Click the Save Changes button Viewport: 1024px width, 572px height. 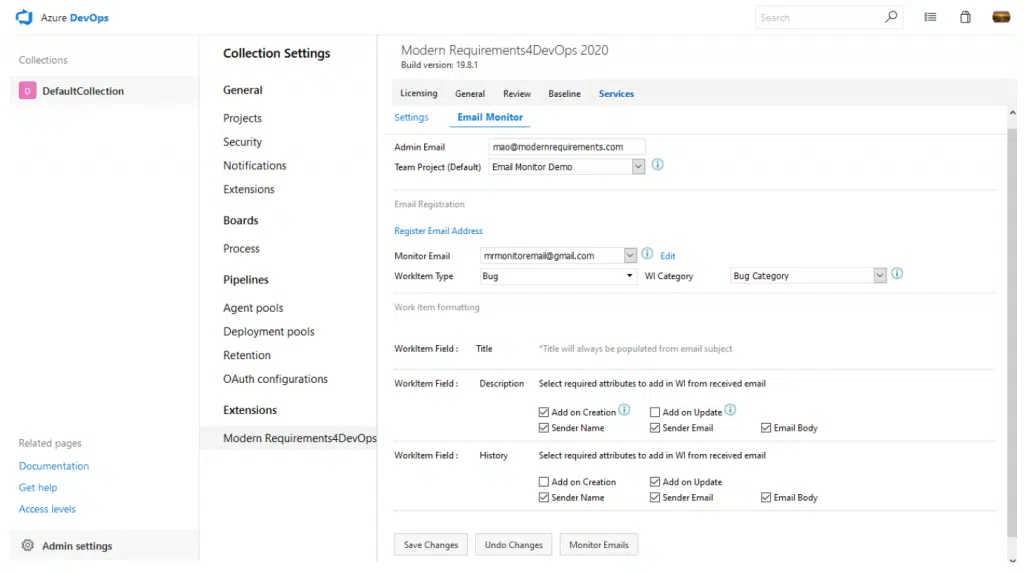(x=431, y=545)
